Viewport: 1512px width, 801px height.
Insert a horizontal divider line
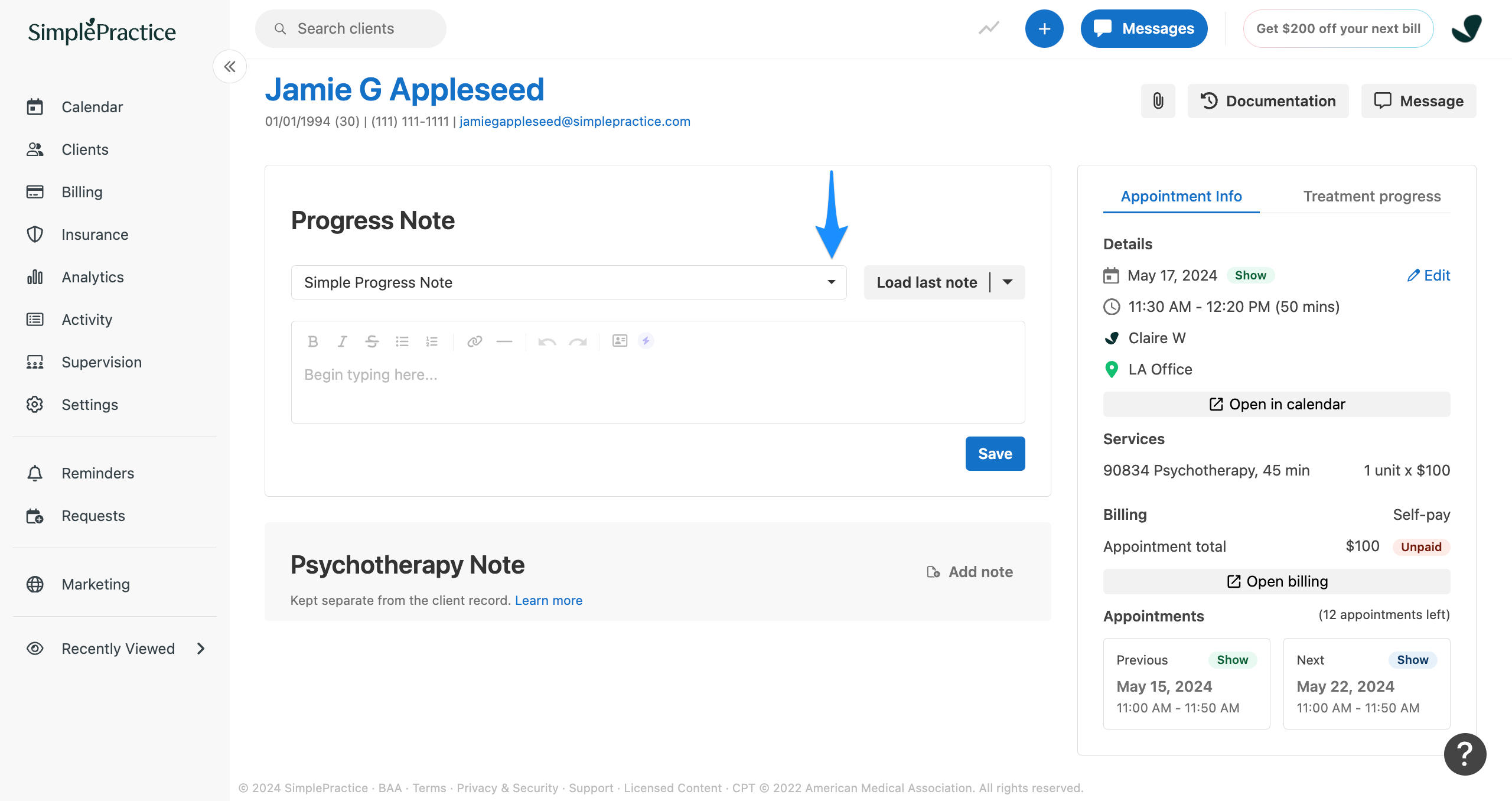504,341
